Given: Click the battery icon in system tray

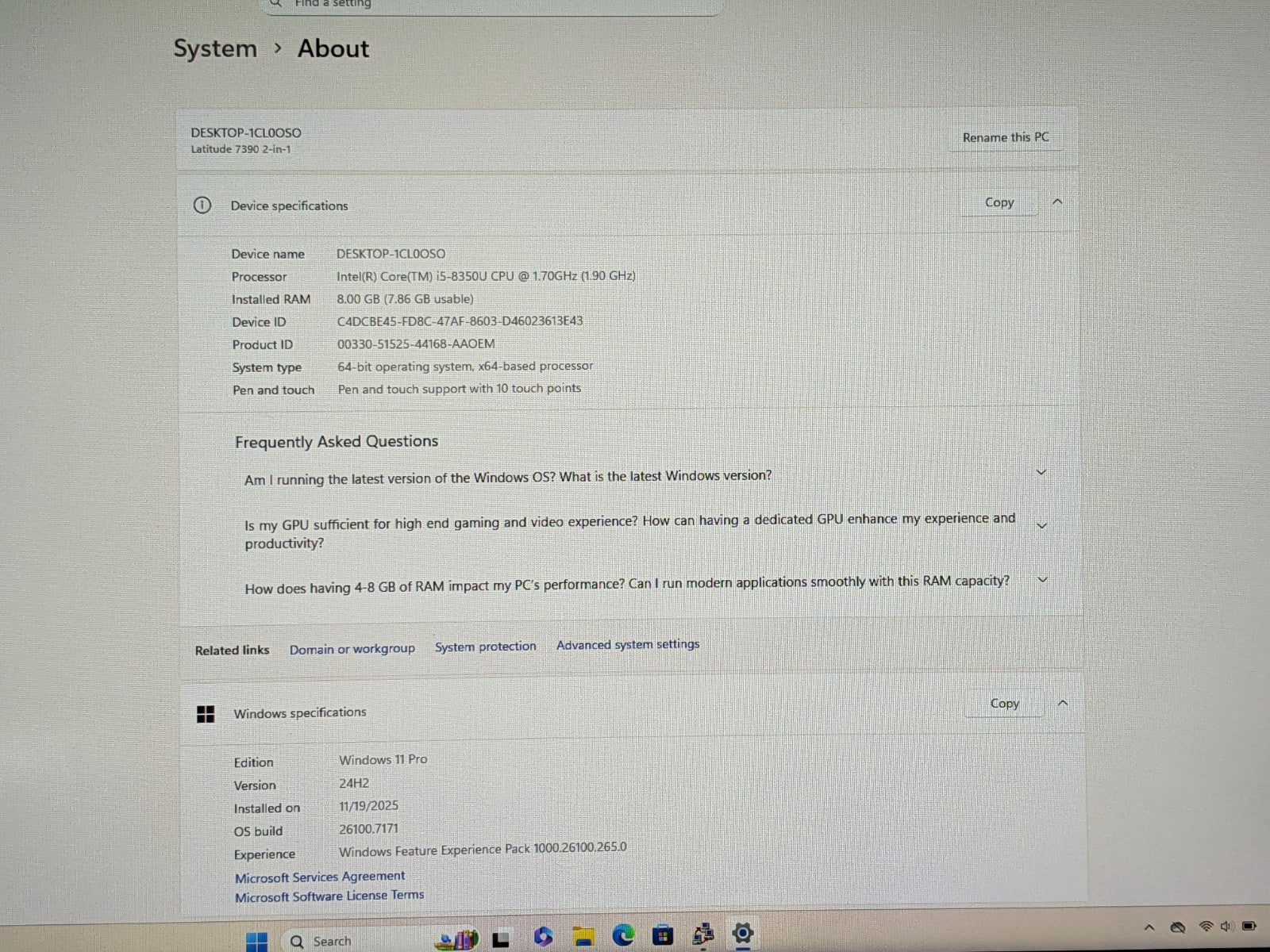Looking at the screenshot, I should (1249, 926).
